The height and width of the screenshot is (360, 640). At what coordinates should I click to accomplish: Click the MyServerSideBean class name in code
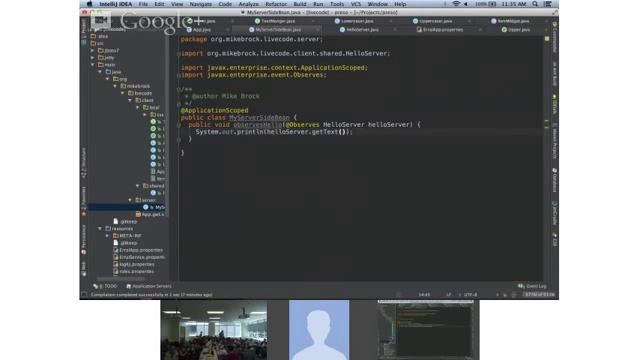point(259,118)
